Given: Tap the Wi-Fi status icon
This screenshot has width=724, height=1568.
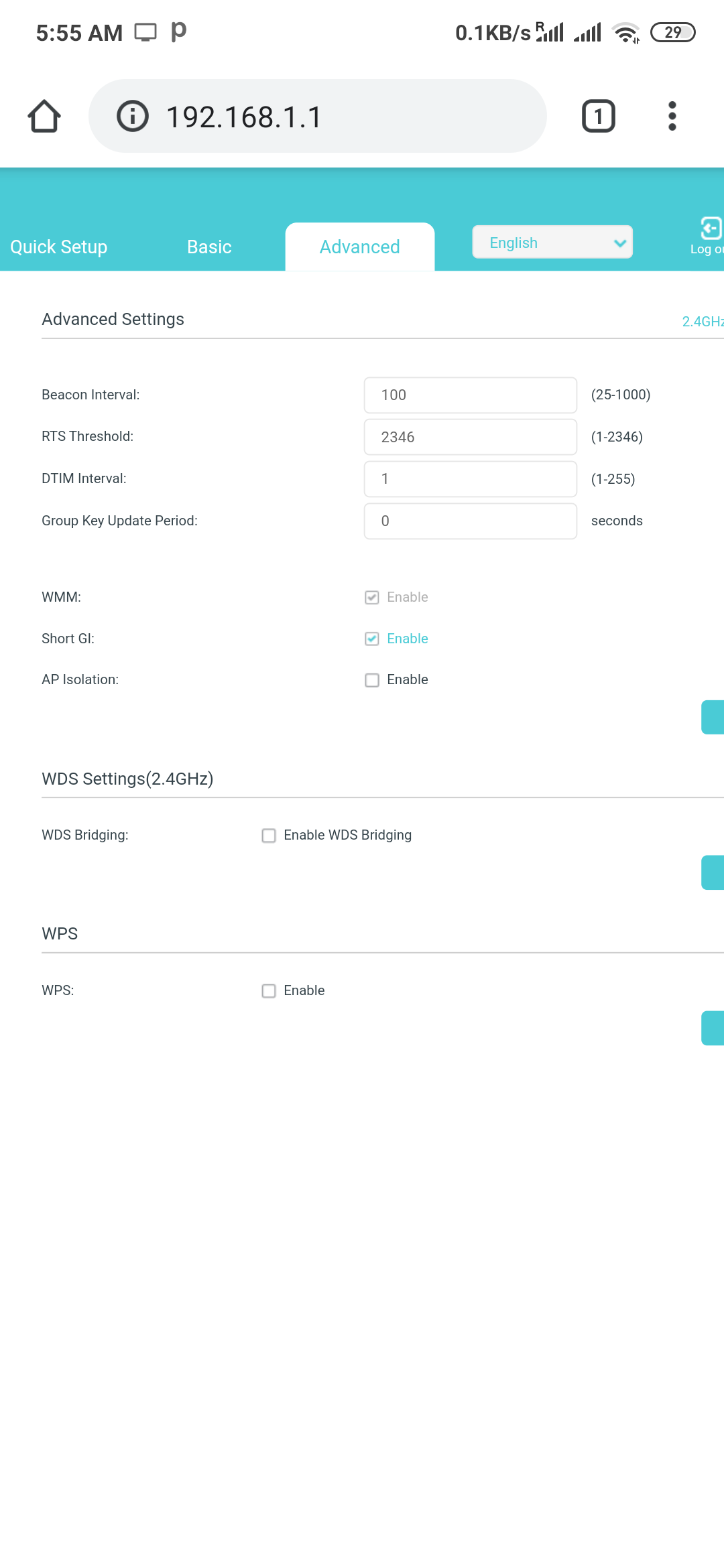Looking at the screenshot, I should coord(626,32).
